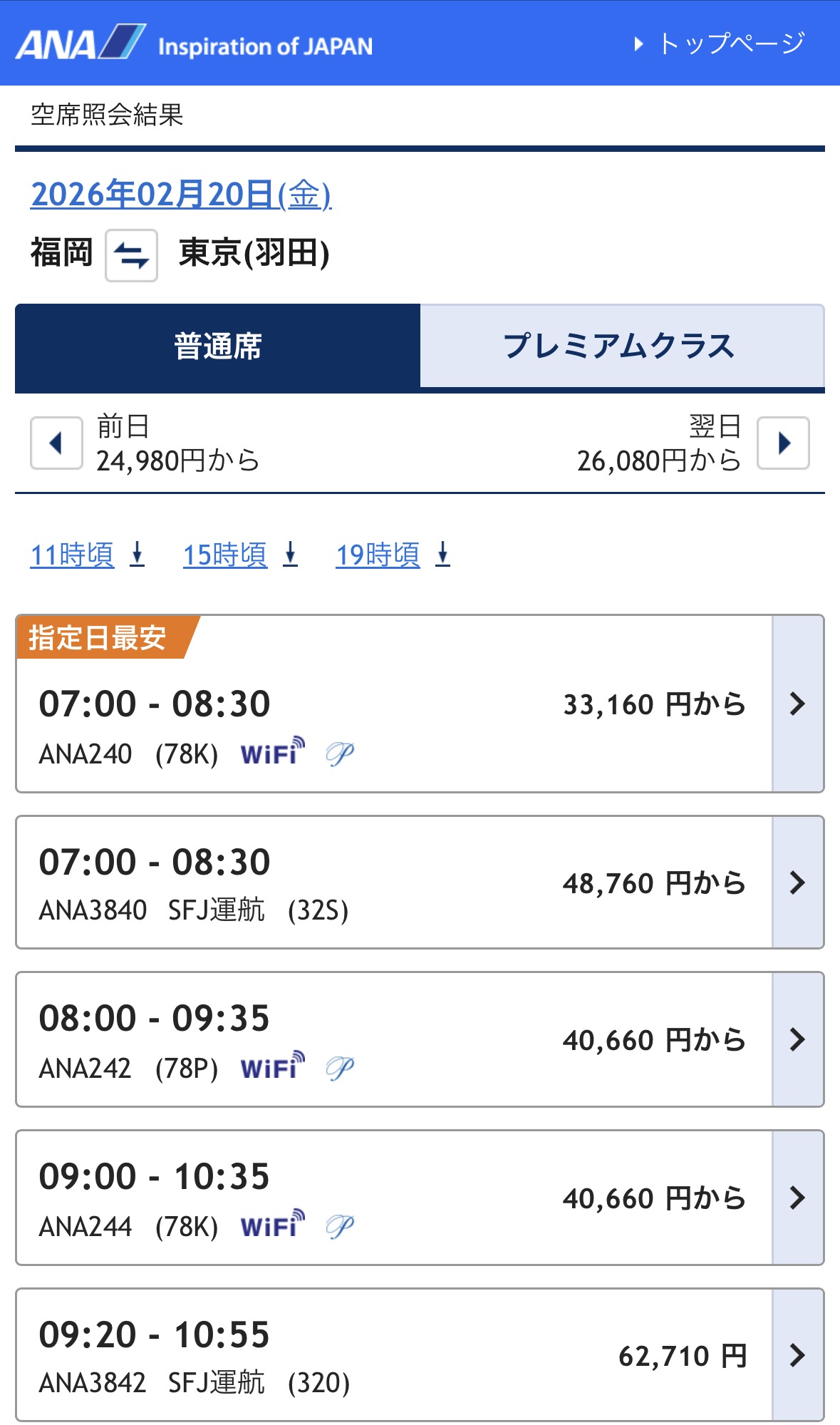The width and height of the screenshot is (840, 1425).
Task: Swap Fukuoka and Tokyo route direction
Action: 131,255
